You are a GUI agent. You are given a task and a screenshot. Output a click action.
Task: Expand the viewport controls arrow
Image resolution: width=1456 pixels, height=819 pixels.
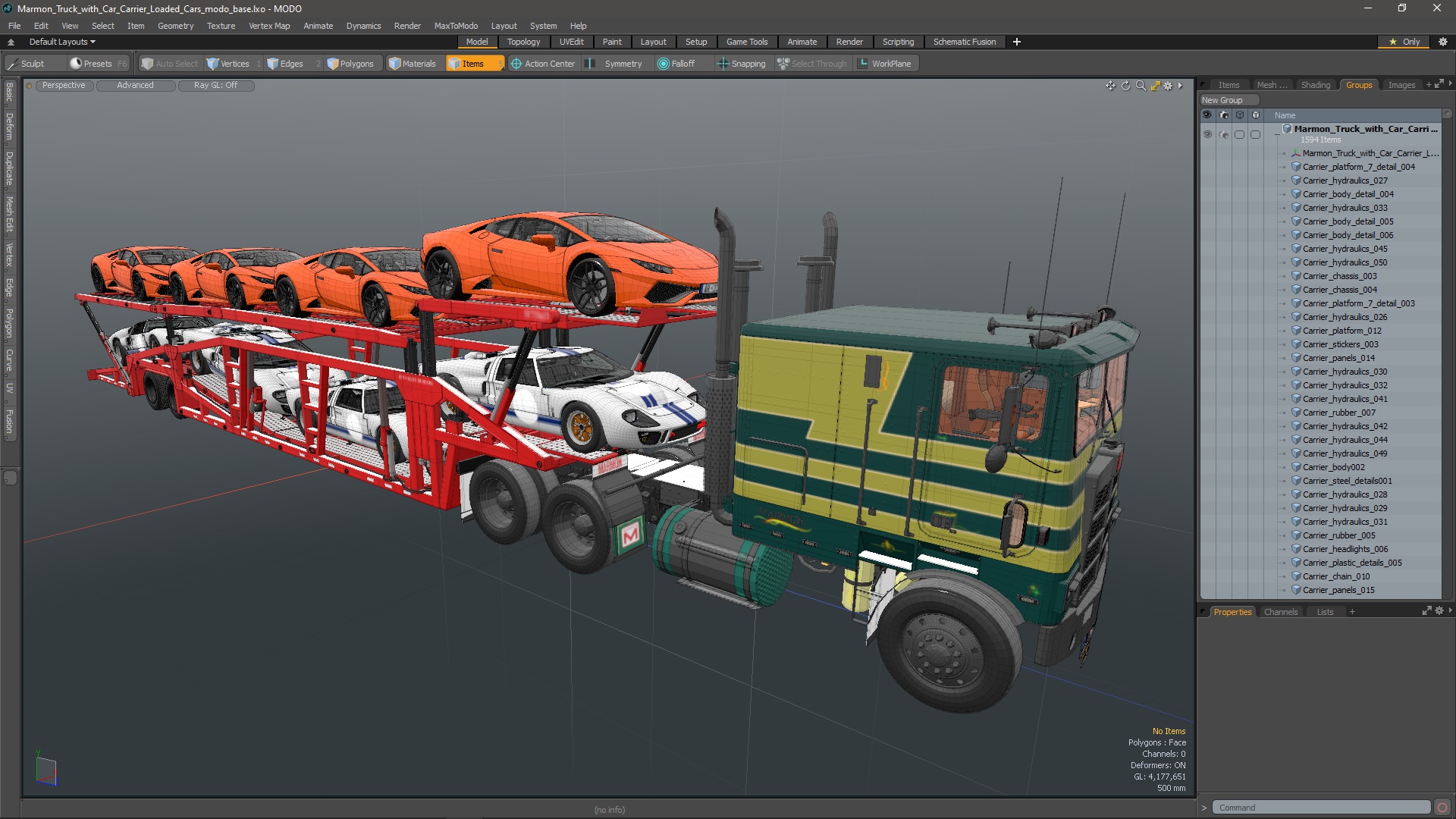1180,86
